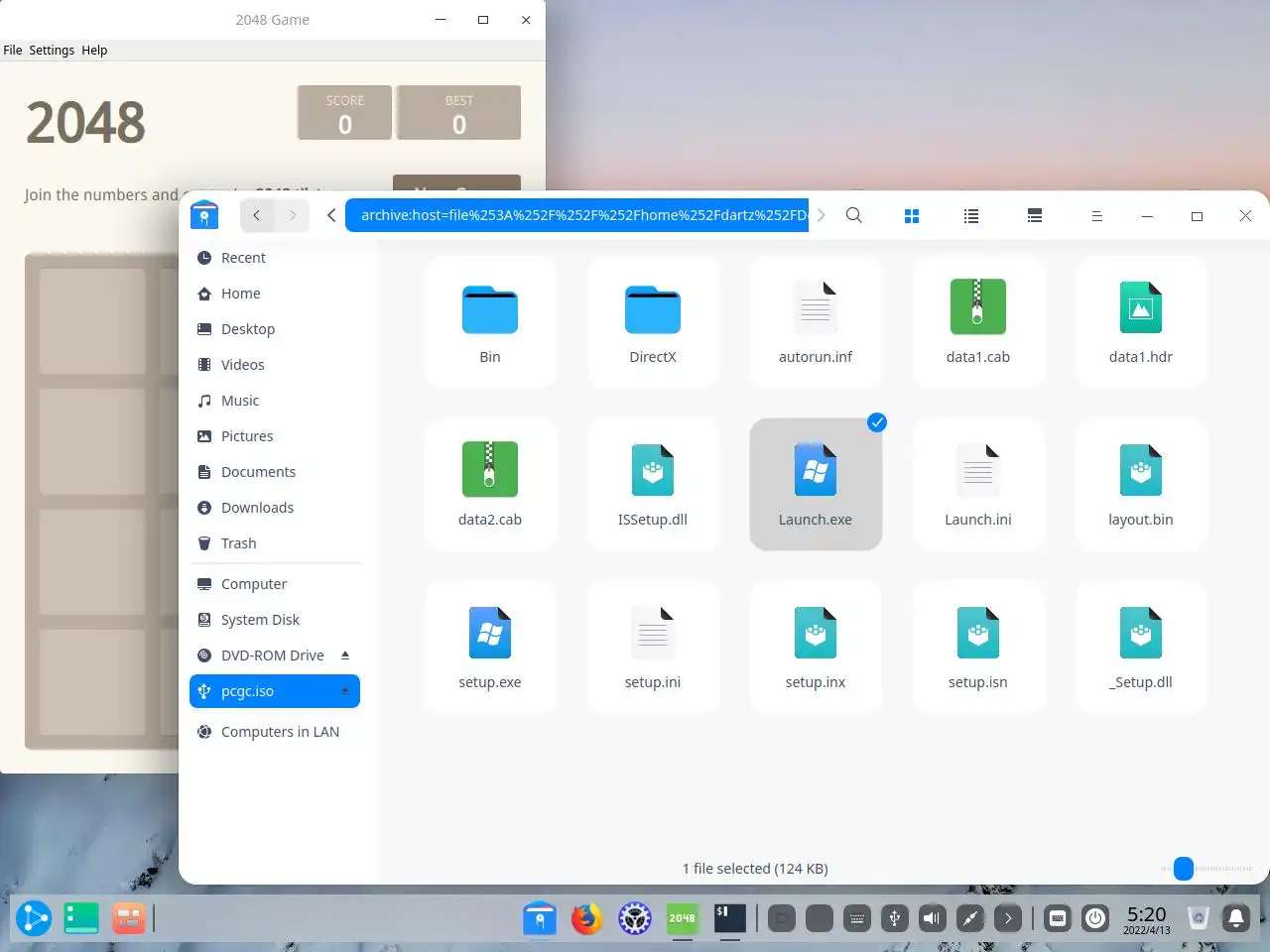
Task: Open the terminal from the dock
Action: [730, 918]
